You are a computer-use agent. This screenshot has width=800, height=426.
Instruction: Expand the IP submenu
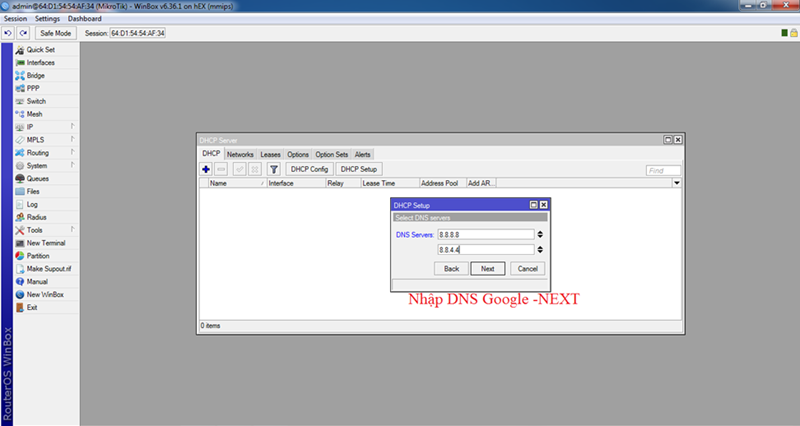point(30,127)
